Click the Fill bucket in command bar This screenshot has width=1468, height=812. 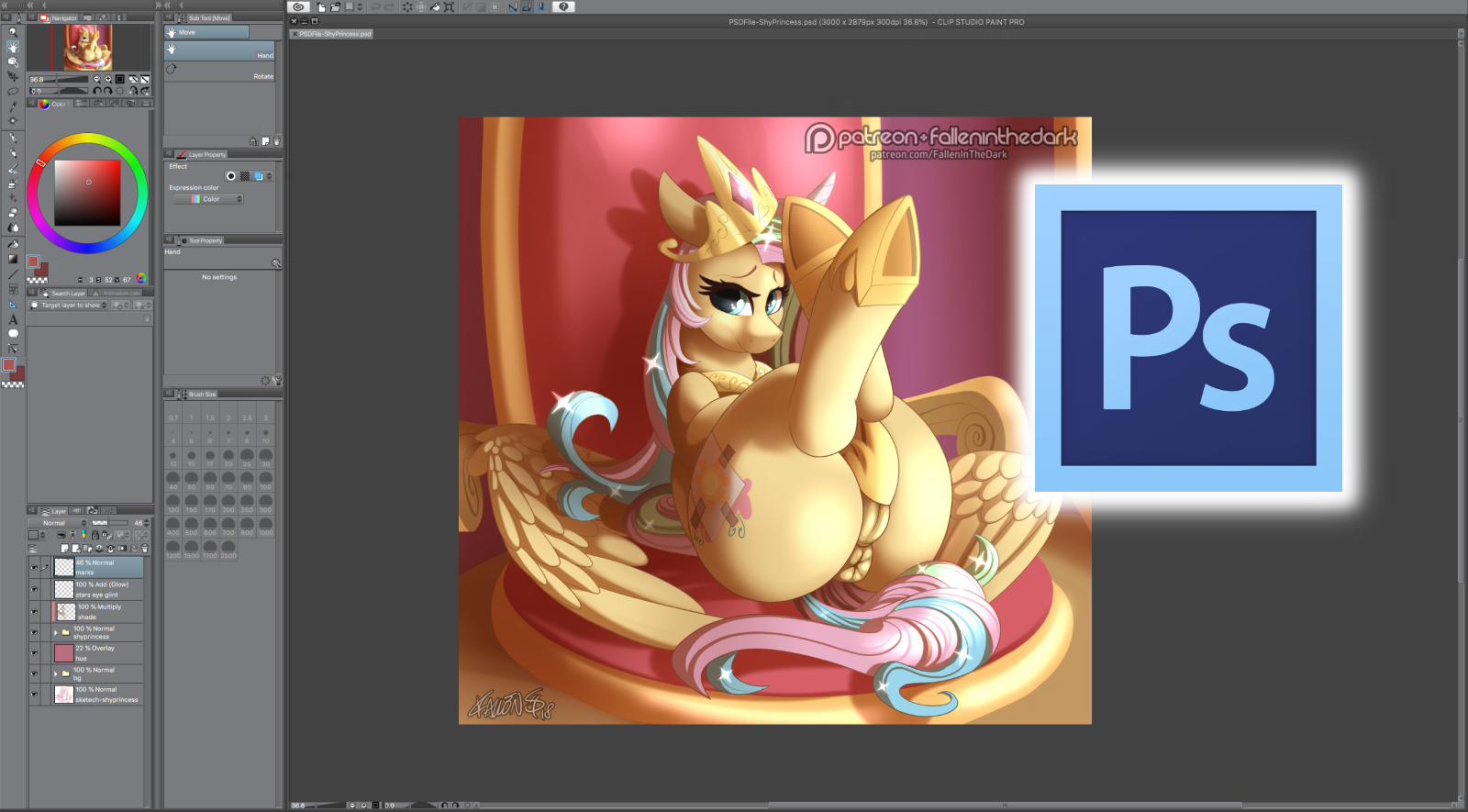tap(435, 6)
